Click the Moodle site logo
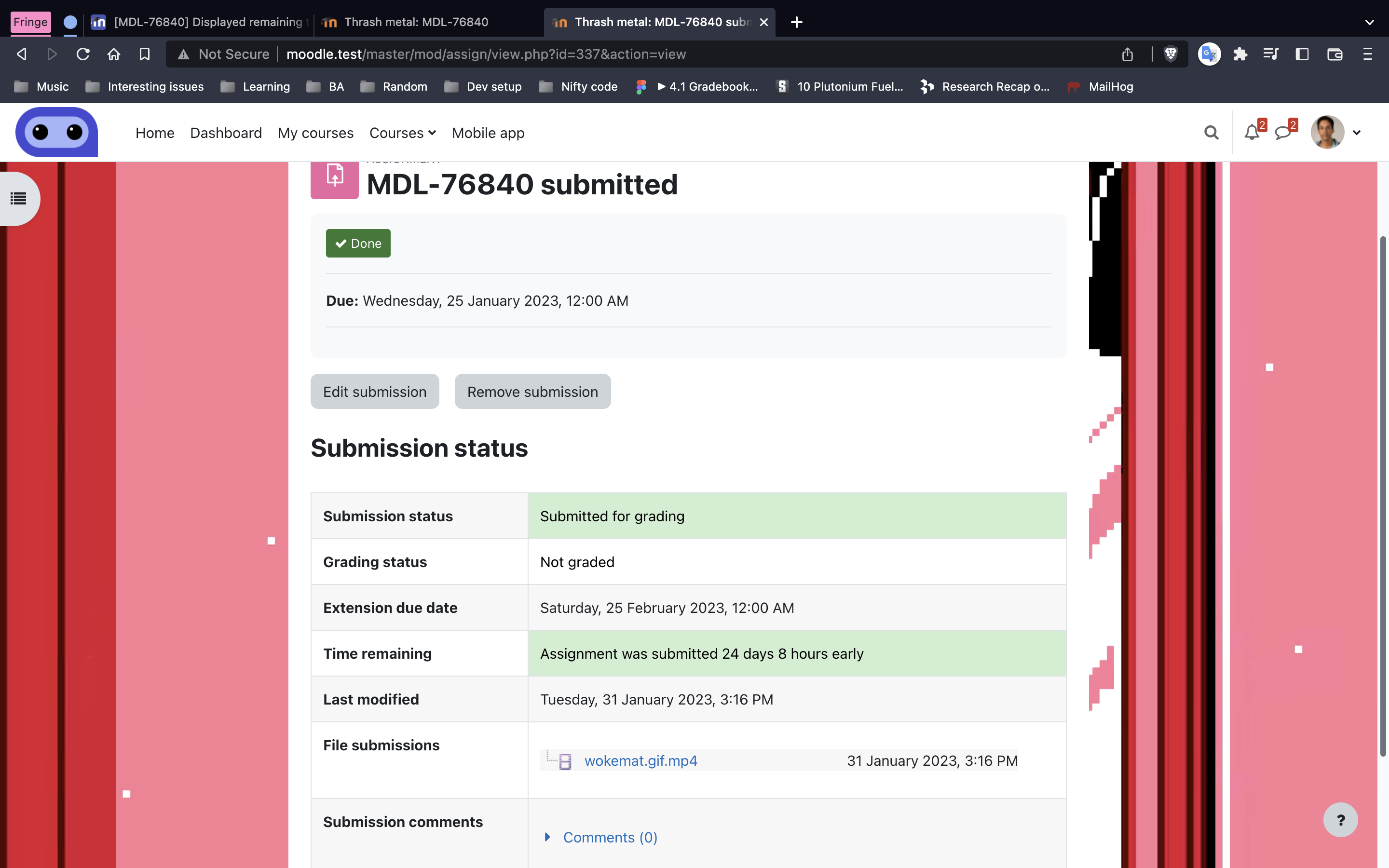The height and width of the screenshot is (868, 1389). pos(57,132)
